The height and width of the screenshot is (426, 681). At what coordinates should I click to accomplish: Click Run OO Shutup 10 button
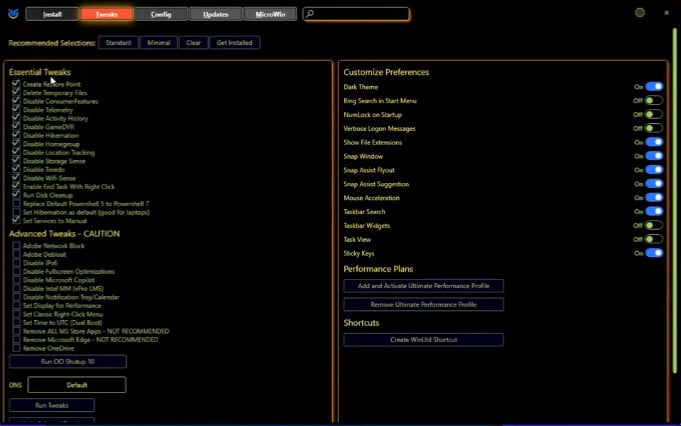[x=68, y=361]
